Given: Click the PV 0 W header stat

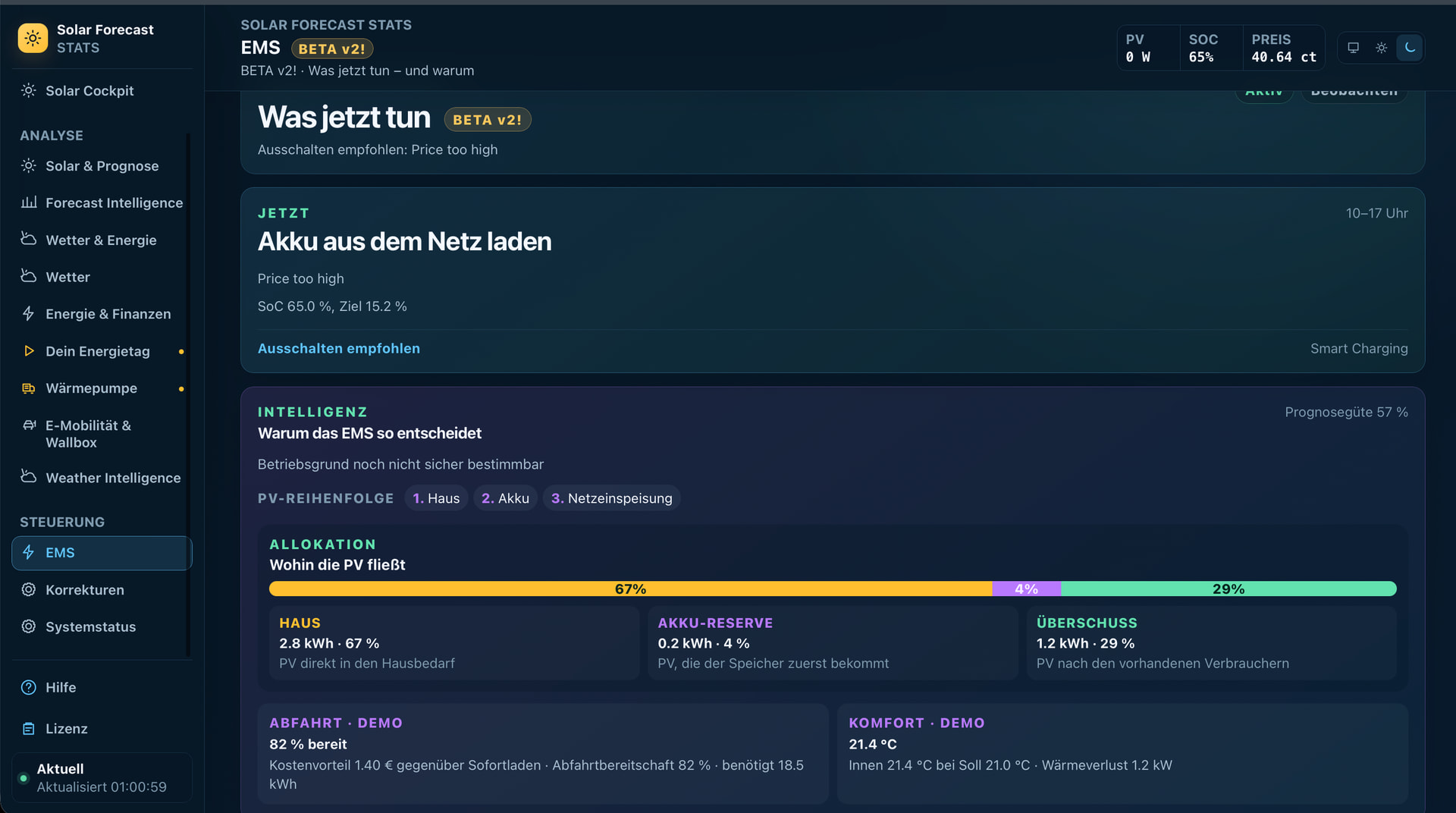Looking at the screenshot, I should pos(1148,48).
